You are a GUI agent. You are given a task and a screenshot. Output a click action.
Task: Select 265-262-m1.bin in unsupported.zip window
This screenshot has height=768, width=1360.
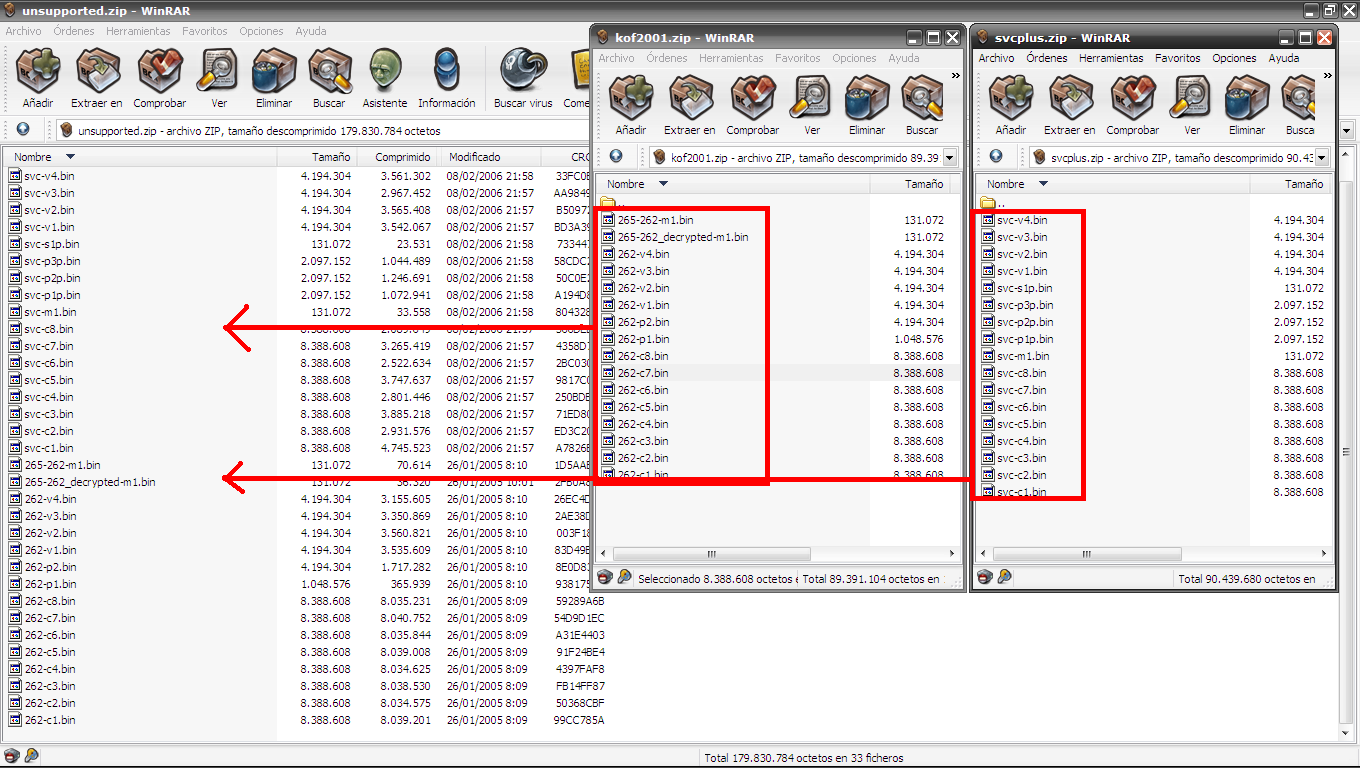(x=62, y=465)
